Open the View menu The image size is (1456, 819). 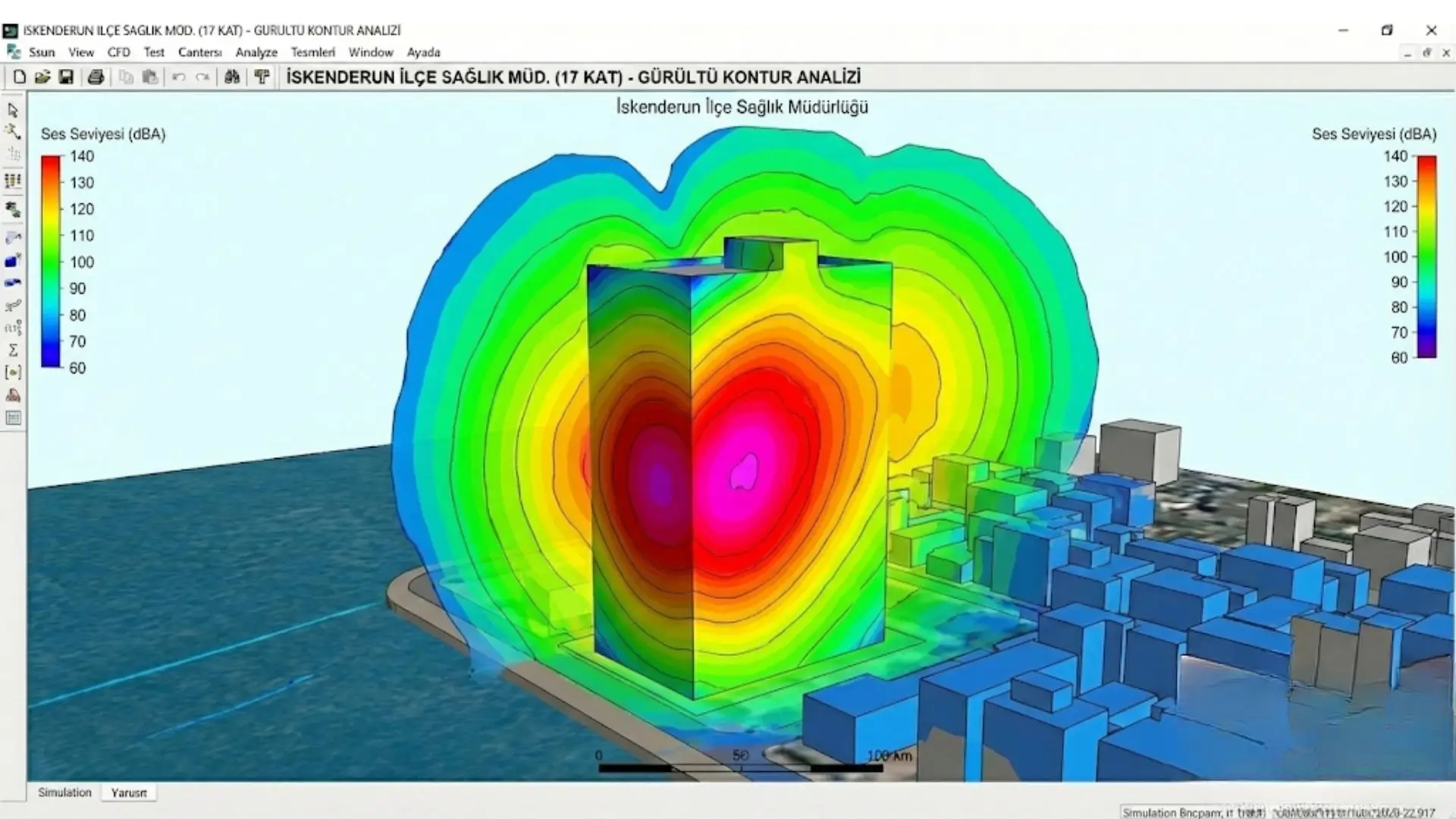coord(81,52)
